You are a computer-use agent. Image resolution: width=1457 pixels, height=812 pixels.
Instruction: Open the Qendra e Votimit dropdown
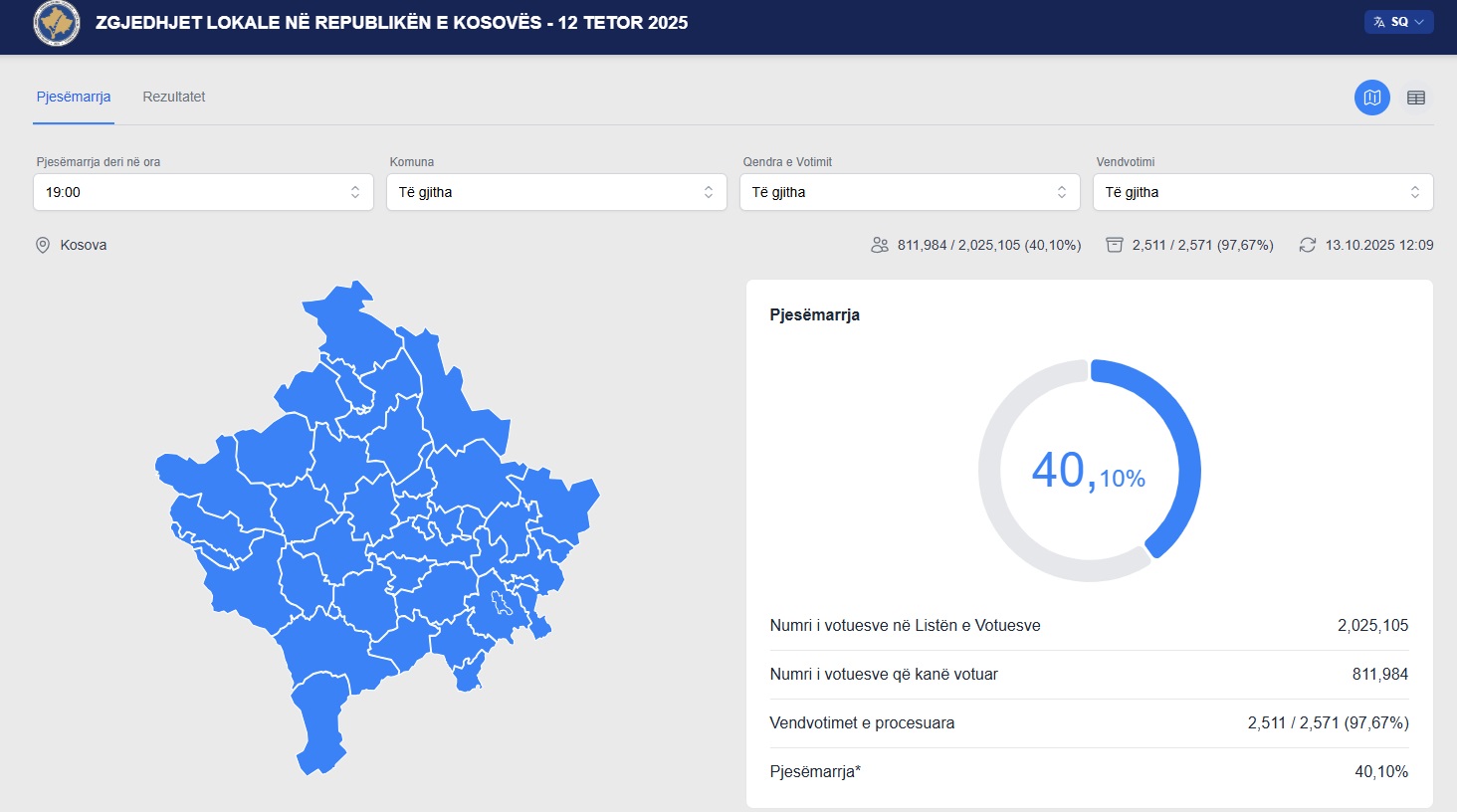click(x=910, y=192)
